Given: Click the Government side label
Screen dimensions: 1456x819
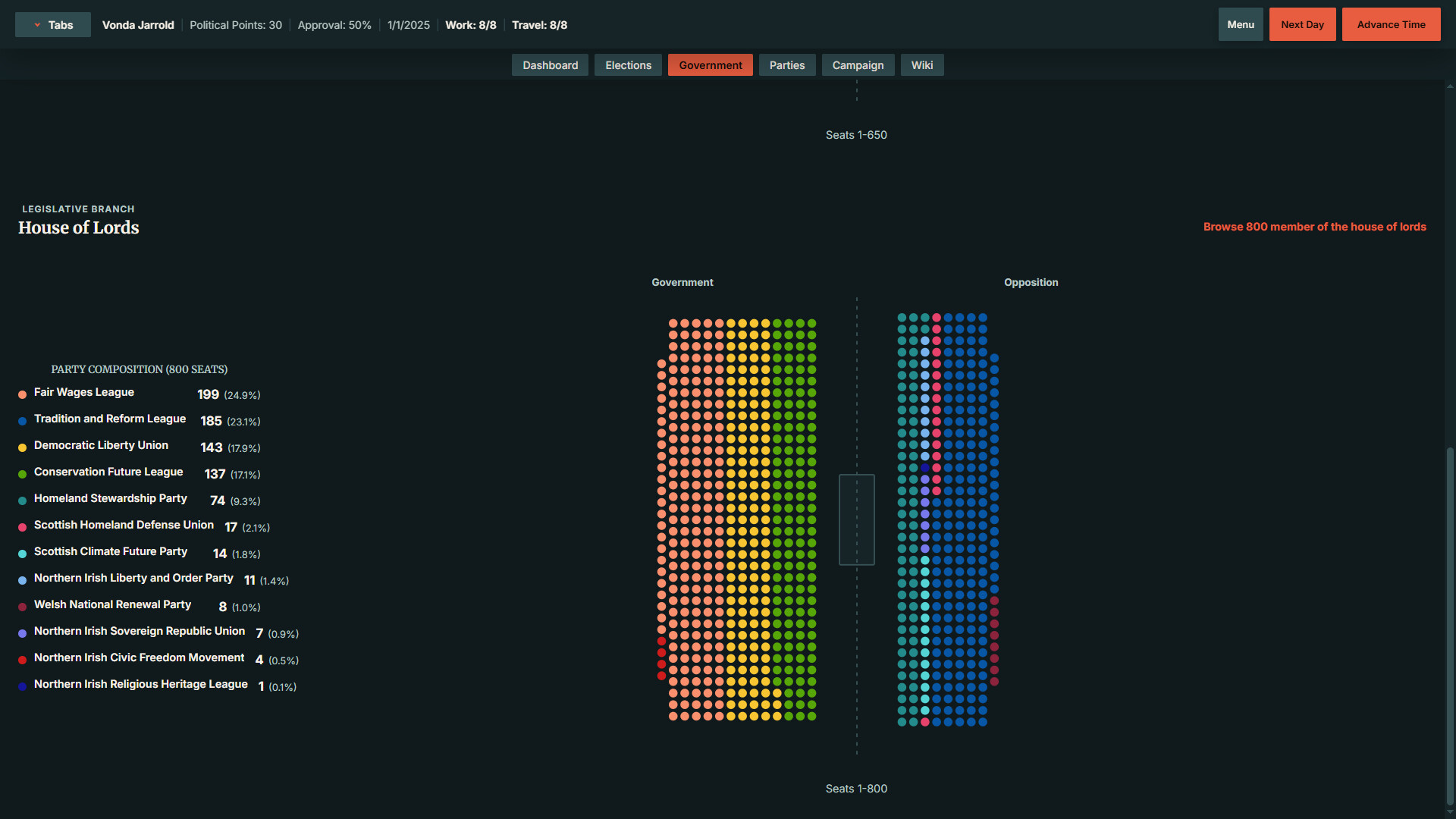Looking at the screenshot, I should 682,282.
